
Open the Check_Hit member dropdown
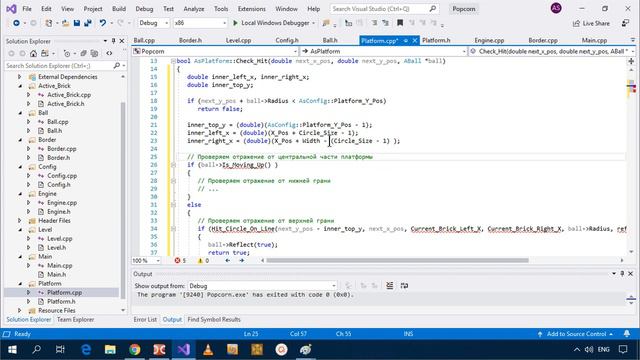coord(552,51)
